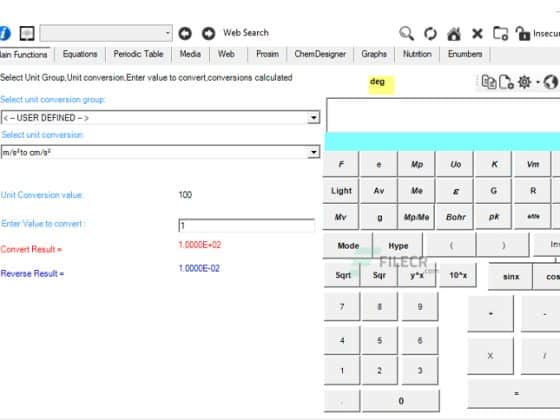Click the equals button
This screenshot has width=560, height=420.
click(514, 394)
